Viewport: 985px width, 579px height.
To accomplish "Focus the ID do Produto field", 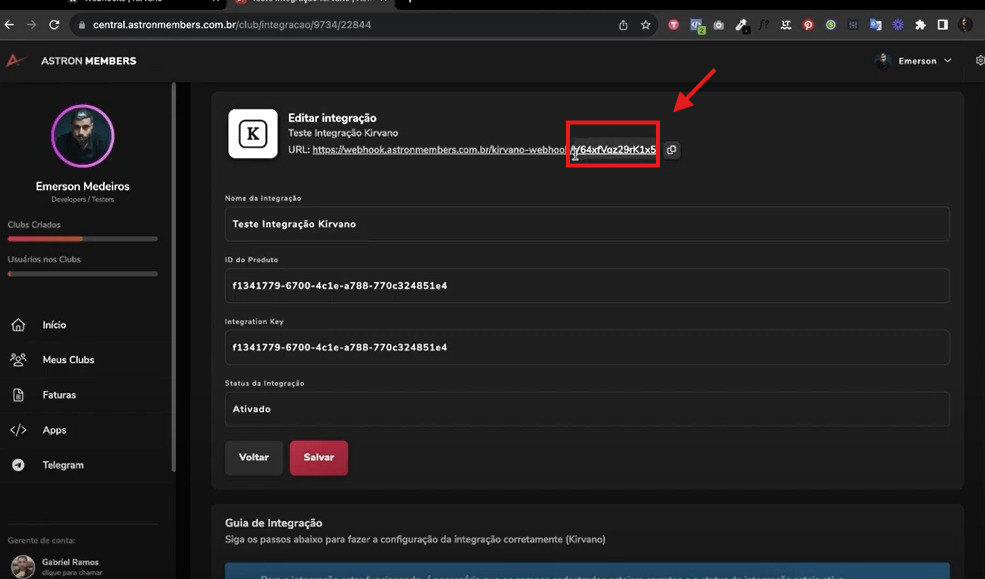I will 587,286.
